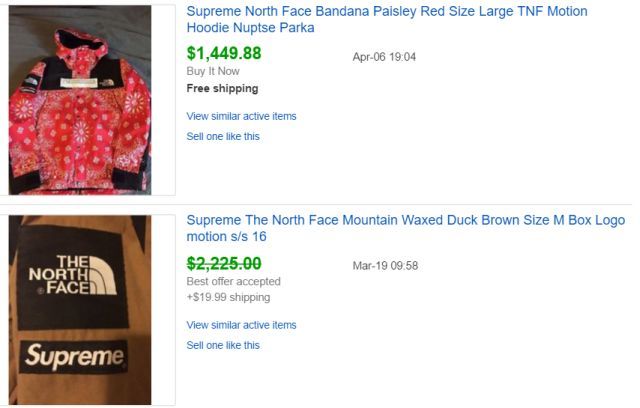Click the Apr-06 19:04 sale date

(x=384, y=57)
